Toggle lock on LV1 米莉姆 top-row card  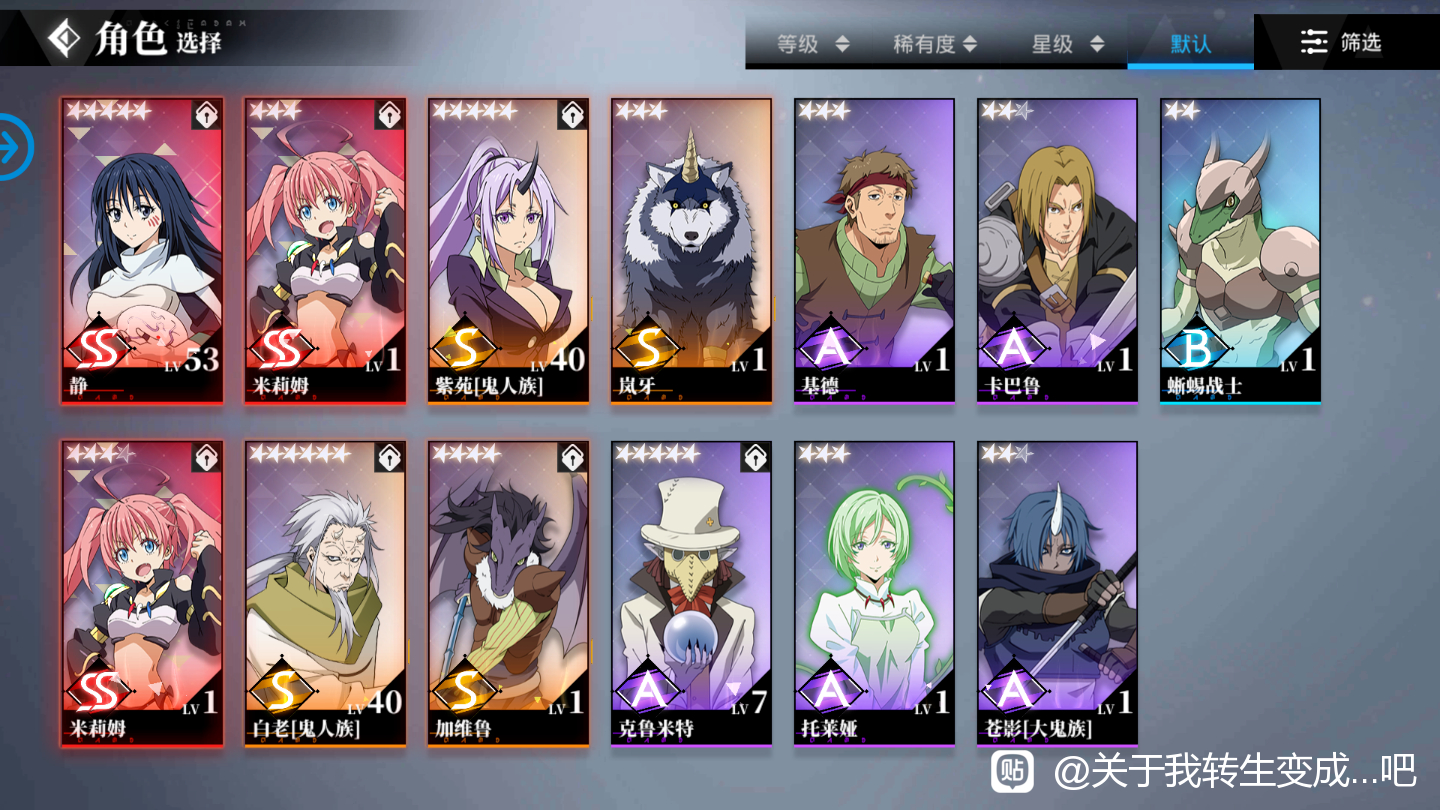(389, 114)
